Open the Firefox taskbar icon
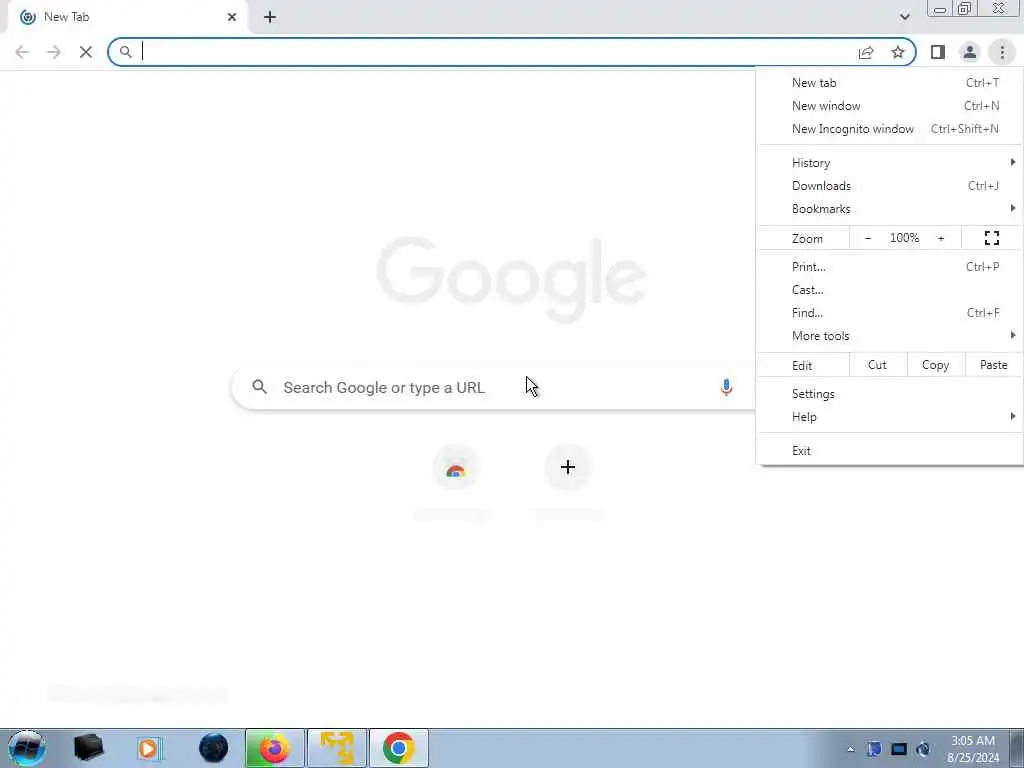The width and height of the screenshot is (1024, 768). tap(275, 748)
